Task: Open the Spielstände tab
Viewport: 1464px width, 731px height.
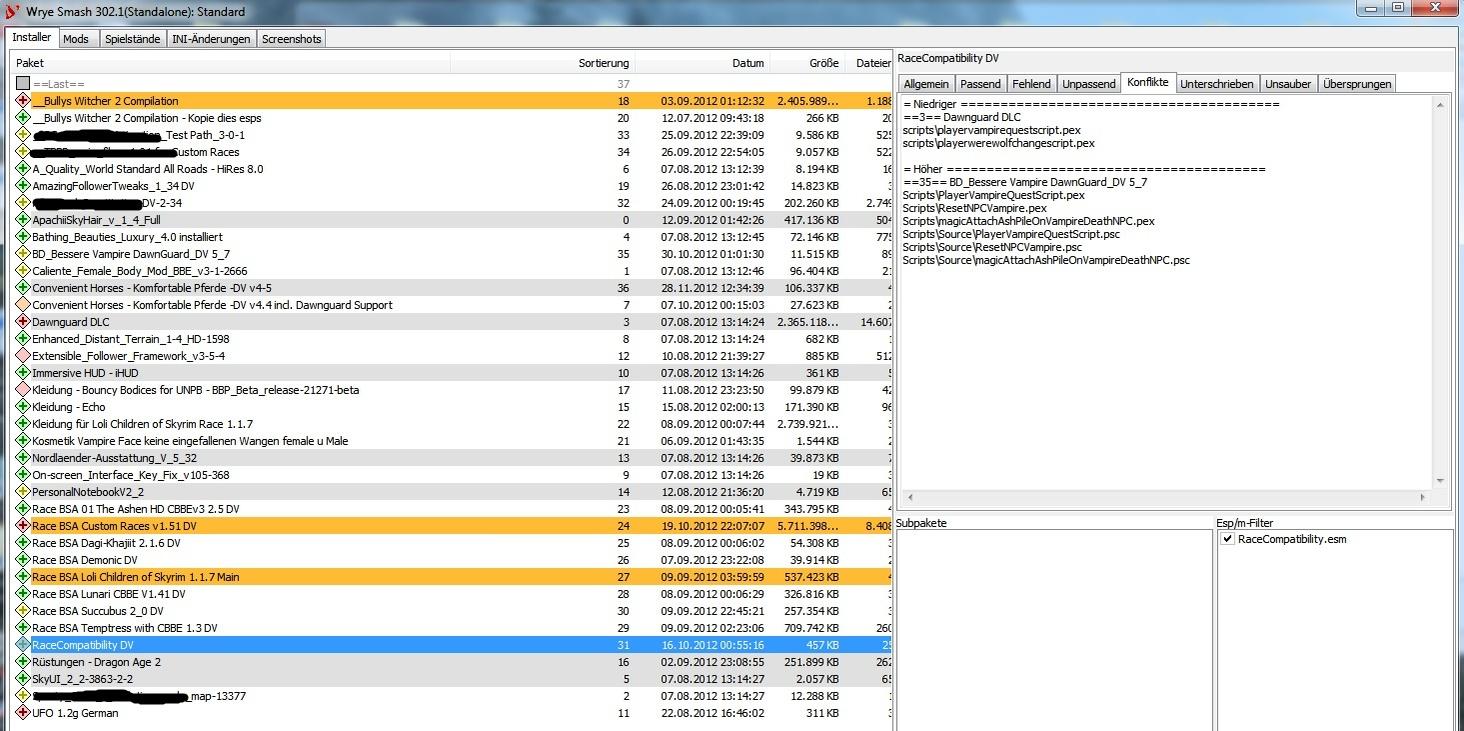Action: coord(131,39)
